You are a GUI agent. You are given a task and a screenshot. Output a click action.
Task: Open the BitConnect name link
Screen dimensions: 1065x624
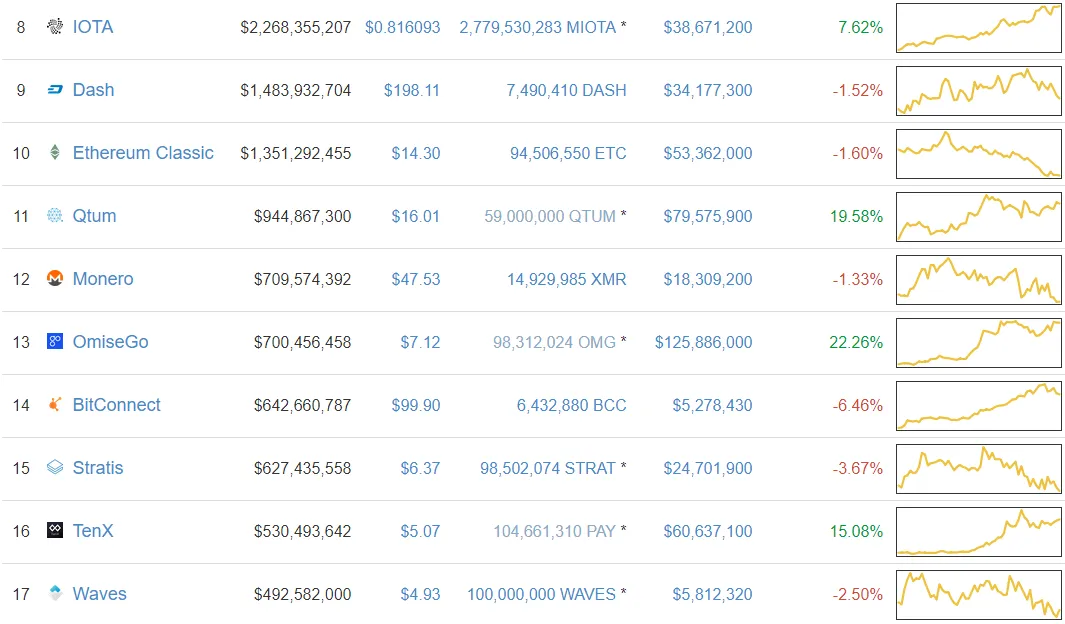[117, 405]
